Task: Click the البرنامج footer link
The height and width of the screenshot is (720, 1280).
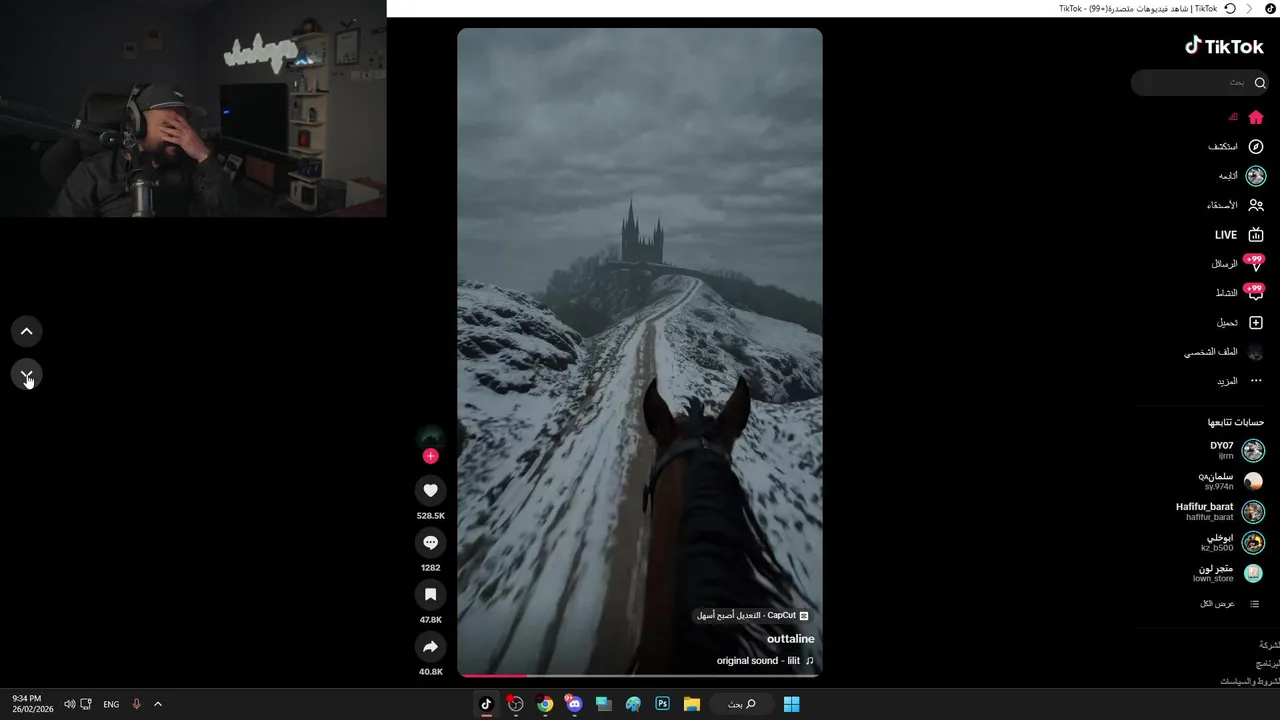Action: [1267, 663]
